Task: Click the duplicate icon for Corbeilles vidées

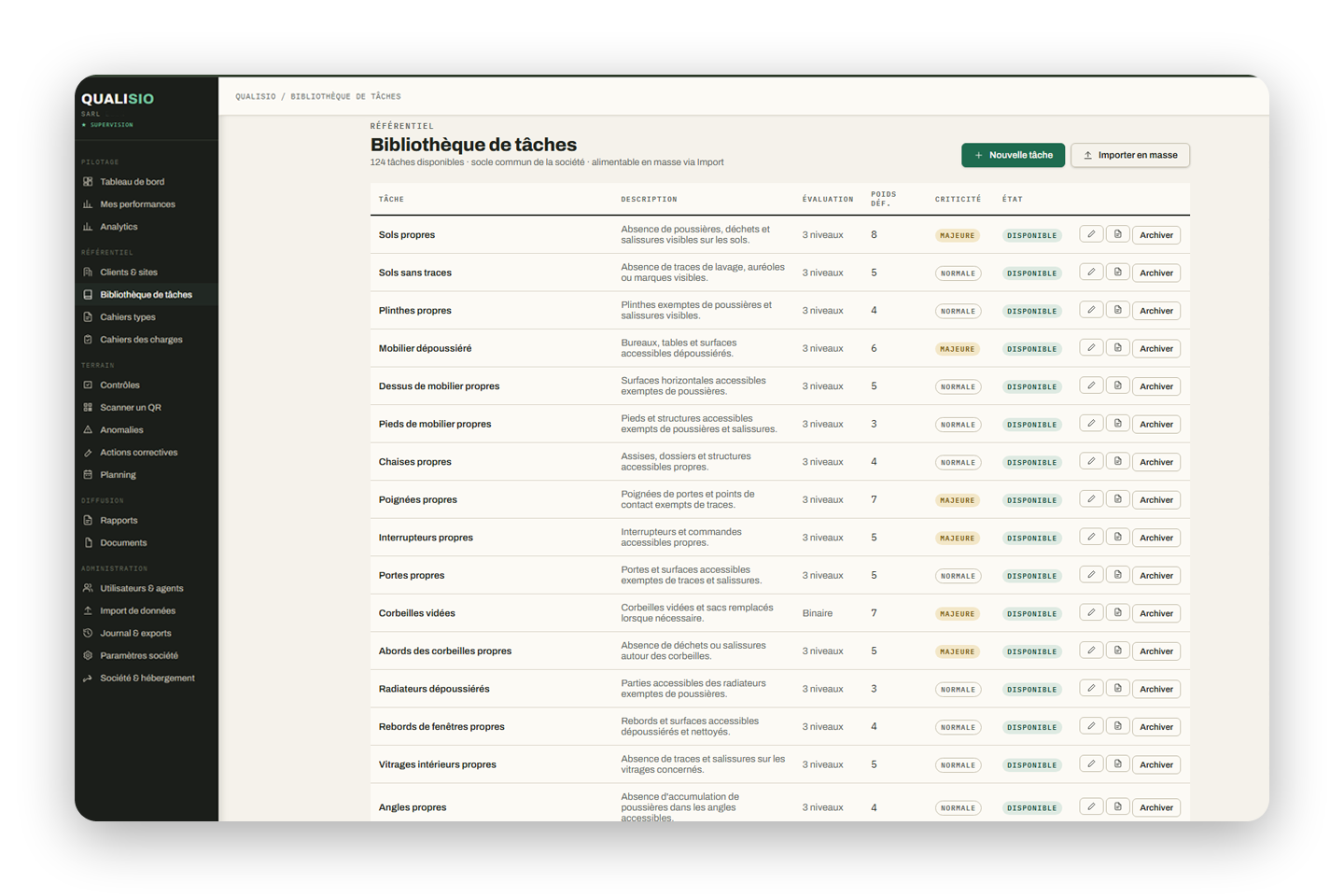Action: coord(1117,612)
